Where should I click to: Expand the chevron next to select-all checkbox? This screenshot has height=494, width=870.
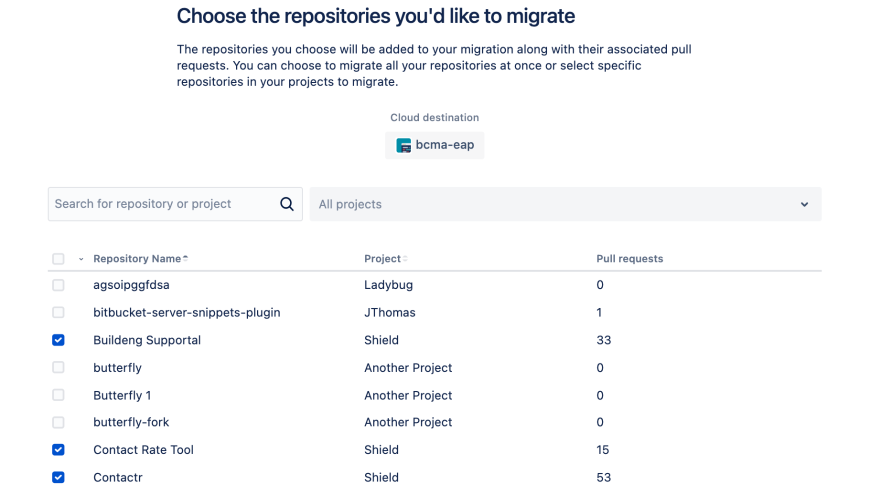coord(80,260)
